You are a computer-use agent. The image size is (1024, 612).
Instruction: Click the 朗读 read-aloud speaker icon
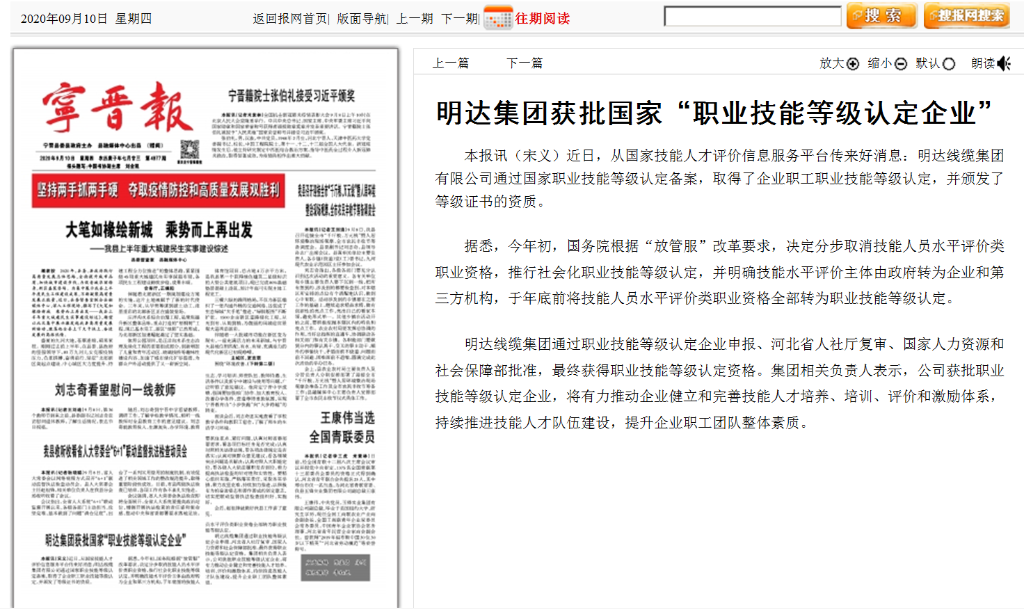(1003, 64)
